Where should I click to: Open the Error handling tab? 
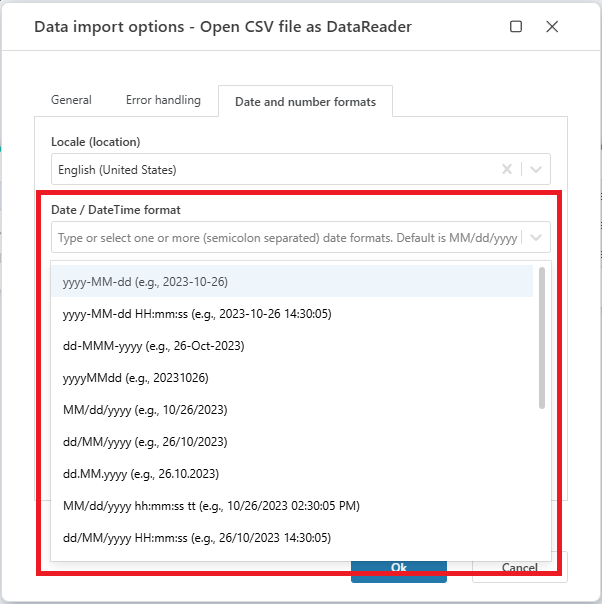163,100
